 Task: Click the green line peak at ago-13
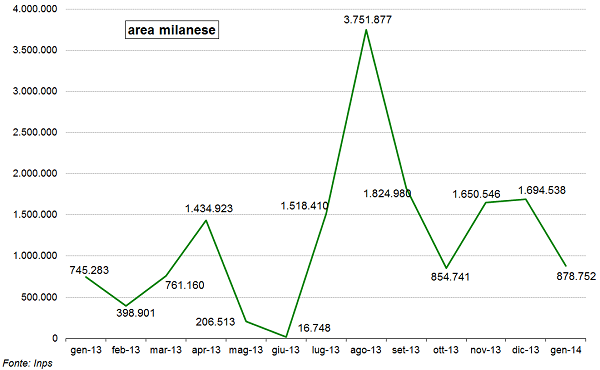[x=366, y=30]
